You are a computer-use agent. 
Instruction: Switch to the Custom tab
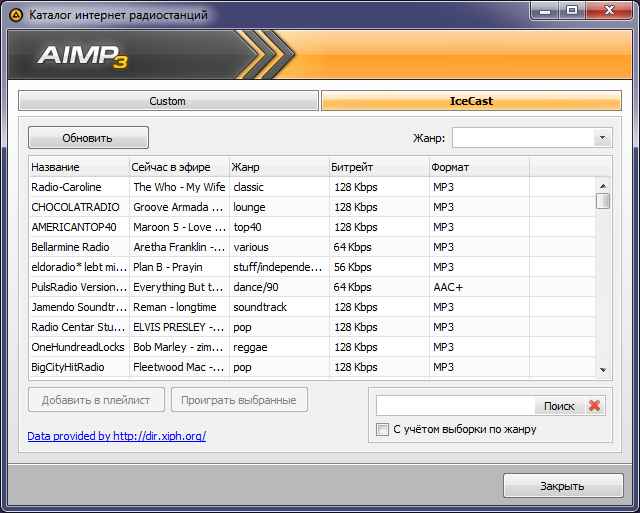click(168, 101)
